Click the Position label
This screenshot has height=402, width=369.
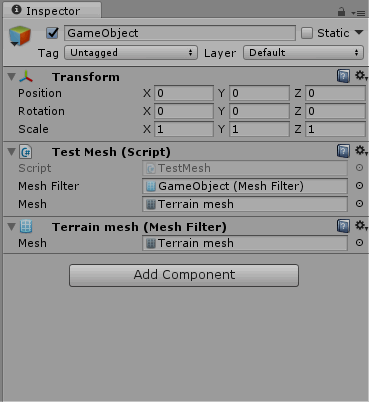coord(40,93)
